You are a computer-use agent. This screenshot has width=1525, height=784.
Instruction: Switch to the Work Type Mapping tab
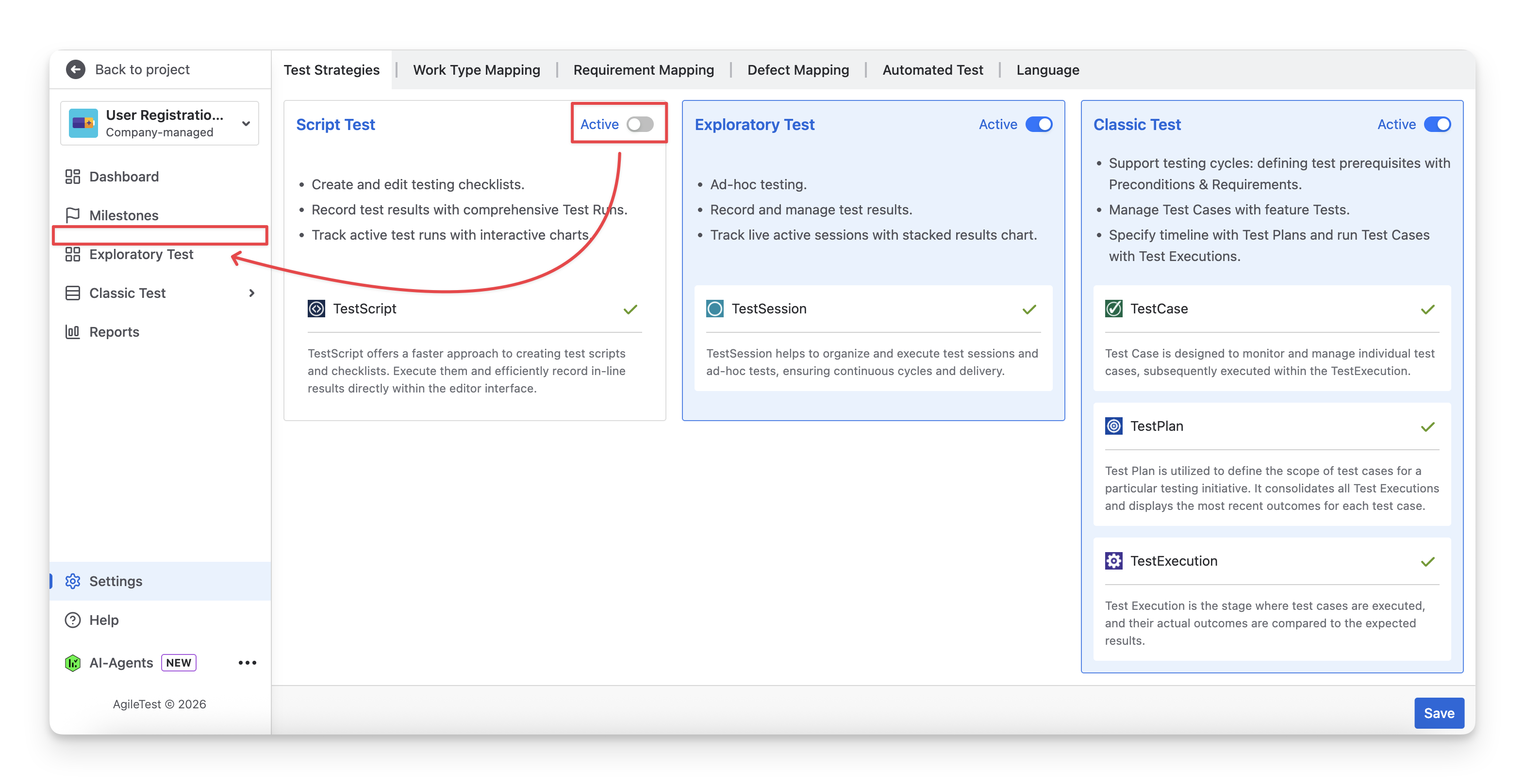[x=476, y=70]
